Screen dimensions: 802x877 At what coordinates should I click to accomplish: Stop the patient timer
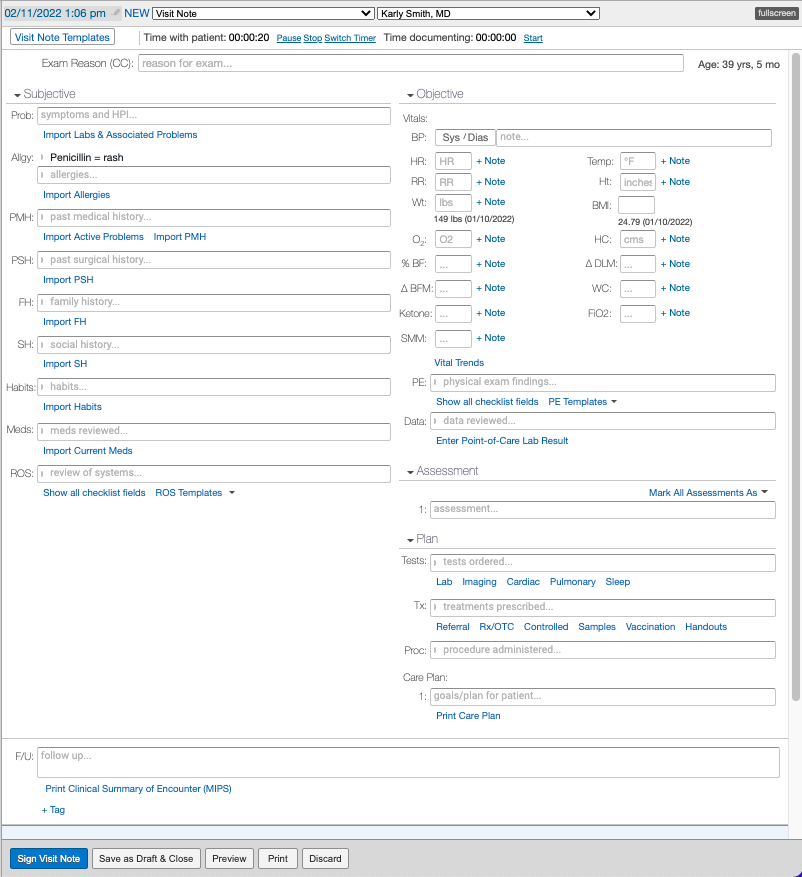pos(313,38)
